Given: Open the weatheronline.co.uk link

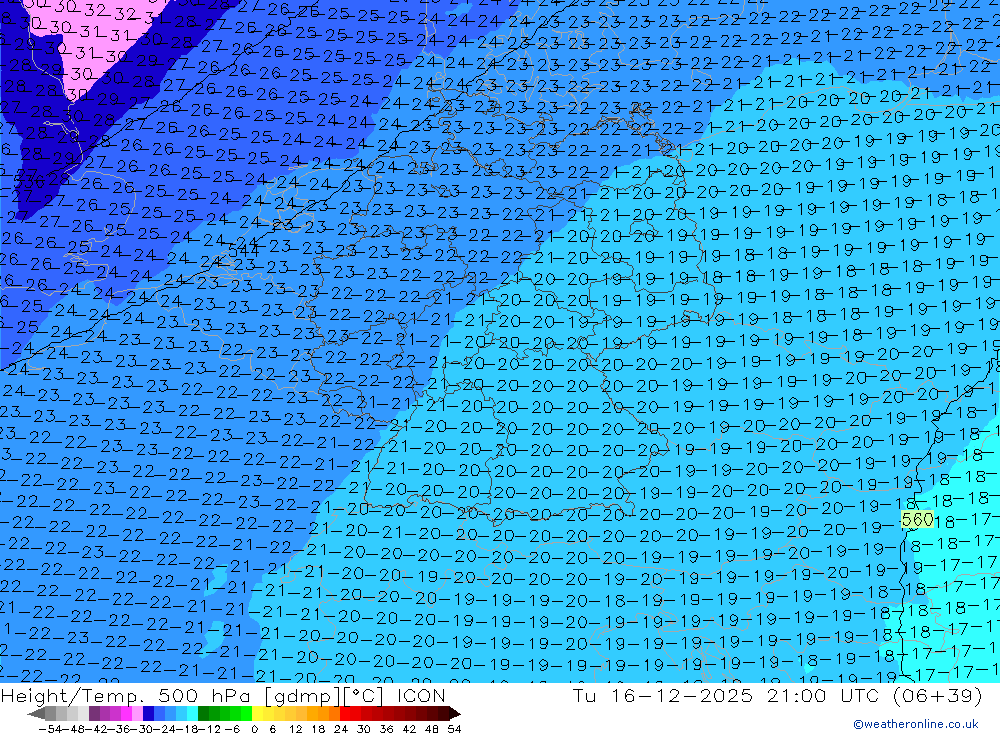Looking at the screenshot, I should point(916,724).
